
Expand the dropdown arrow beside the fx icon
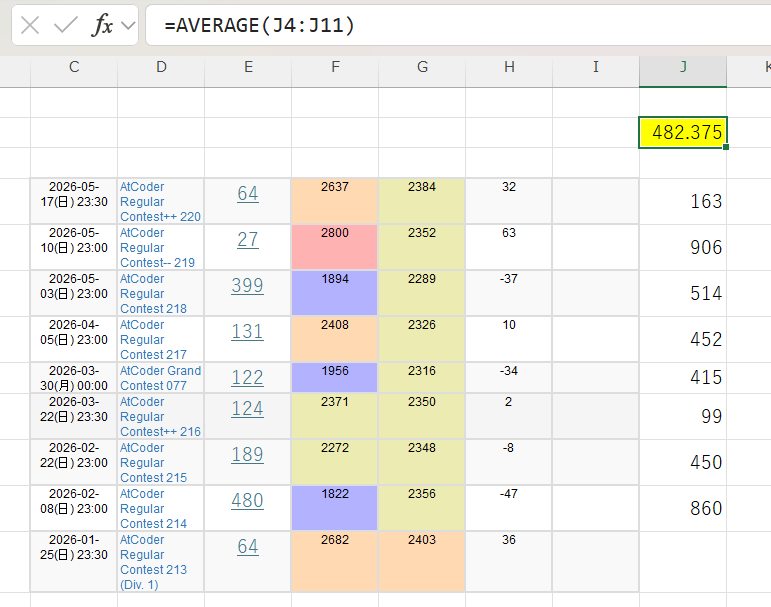[128, 26]
